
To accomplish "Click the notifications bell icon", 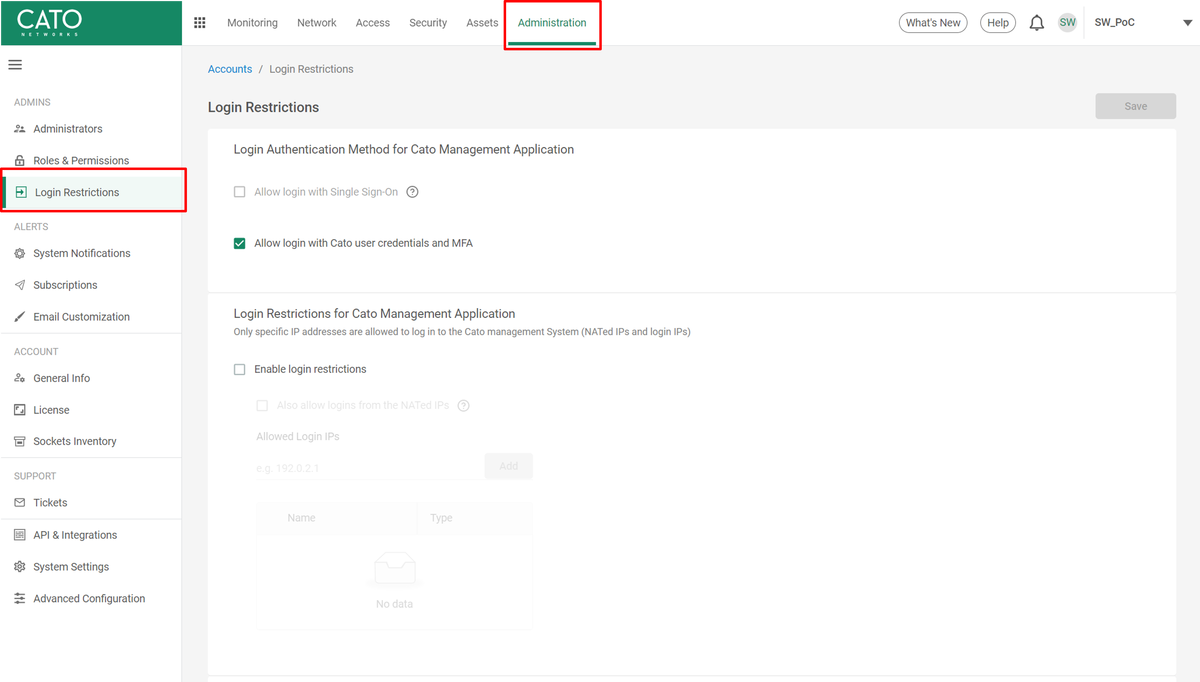I will coord(1037,23).
